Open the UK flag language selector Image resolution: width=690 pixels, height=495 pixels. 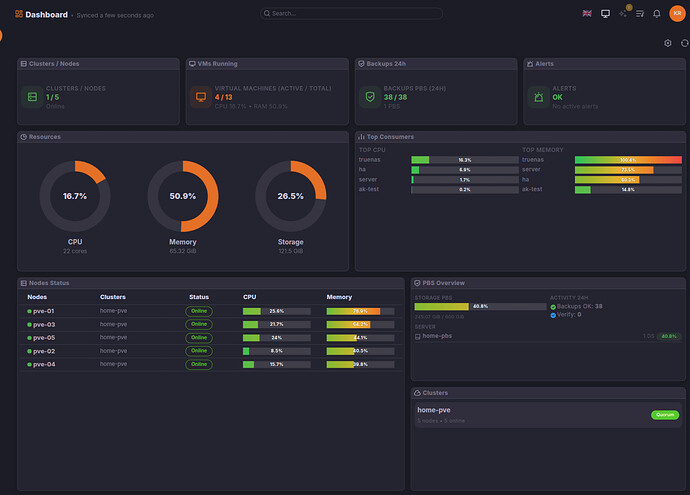coord(586,14)
